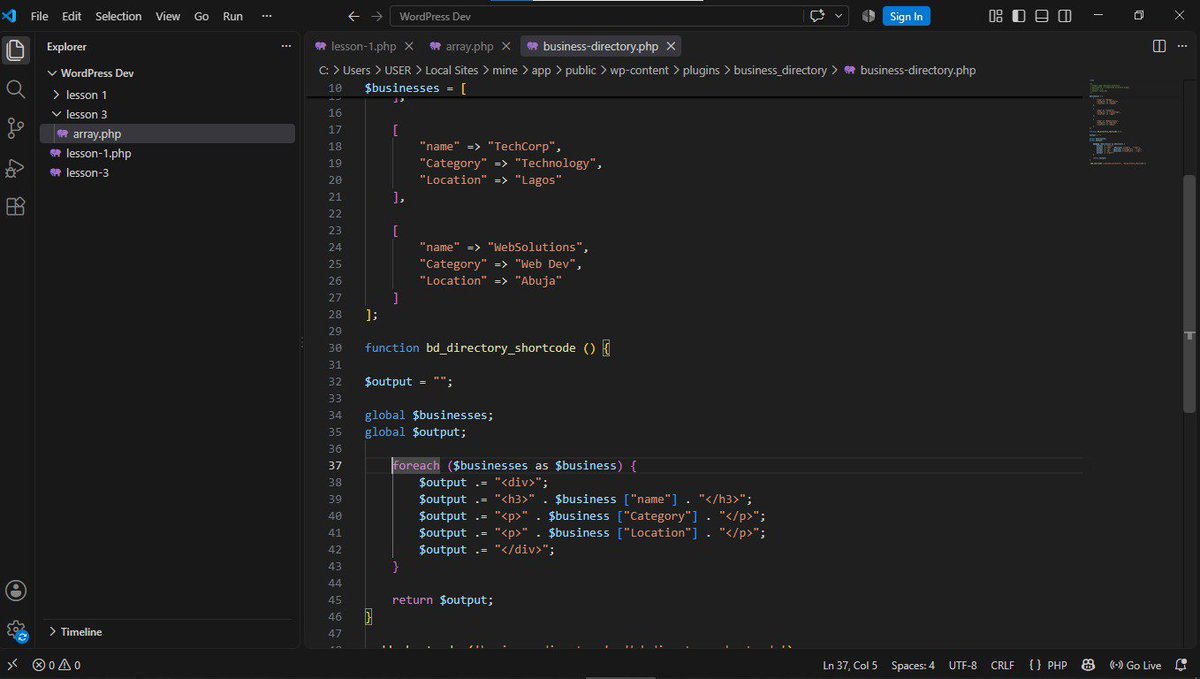Open the Accounts menu icon
1200x679 pixels.
pos(15,590)
